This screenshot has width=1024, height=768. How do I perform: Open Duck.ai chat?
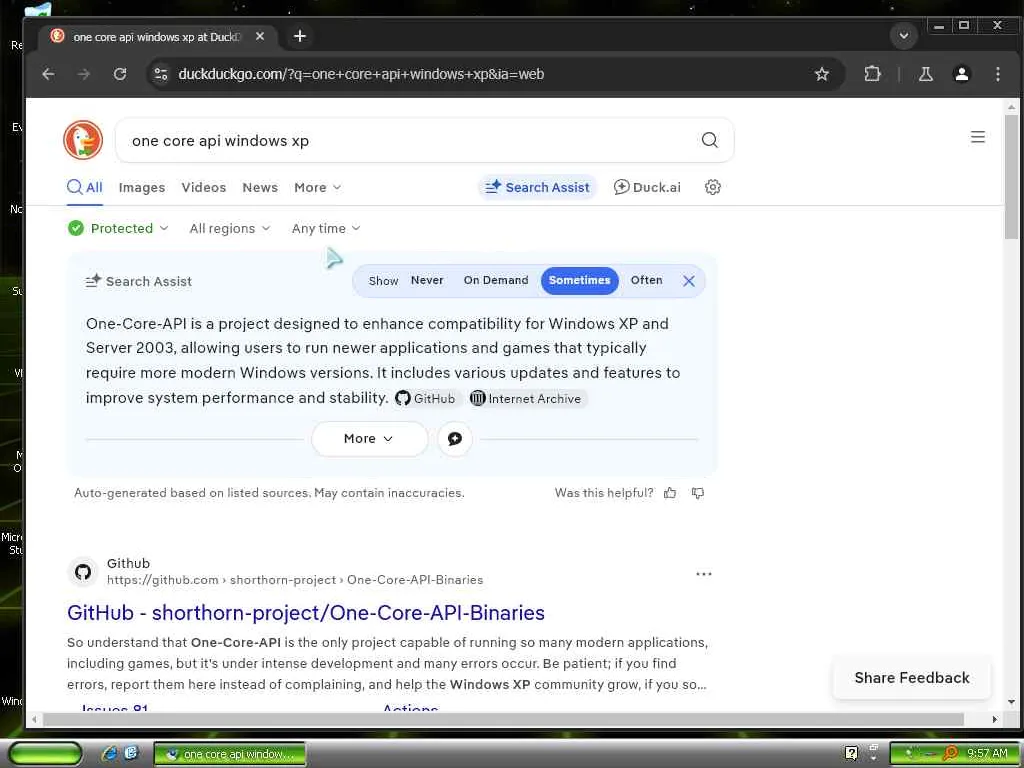[x=647, y=187]
